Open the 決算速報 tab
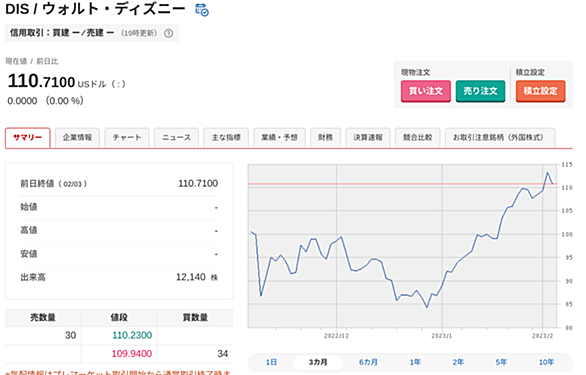 (x=368, y=138)
